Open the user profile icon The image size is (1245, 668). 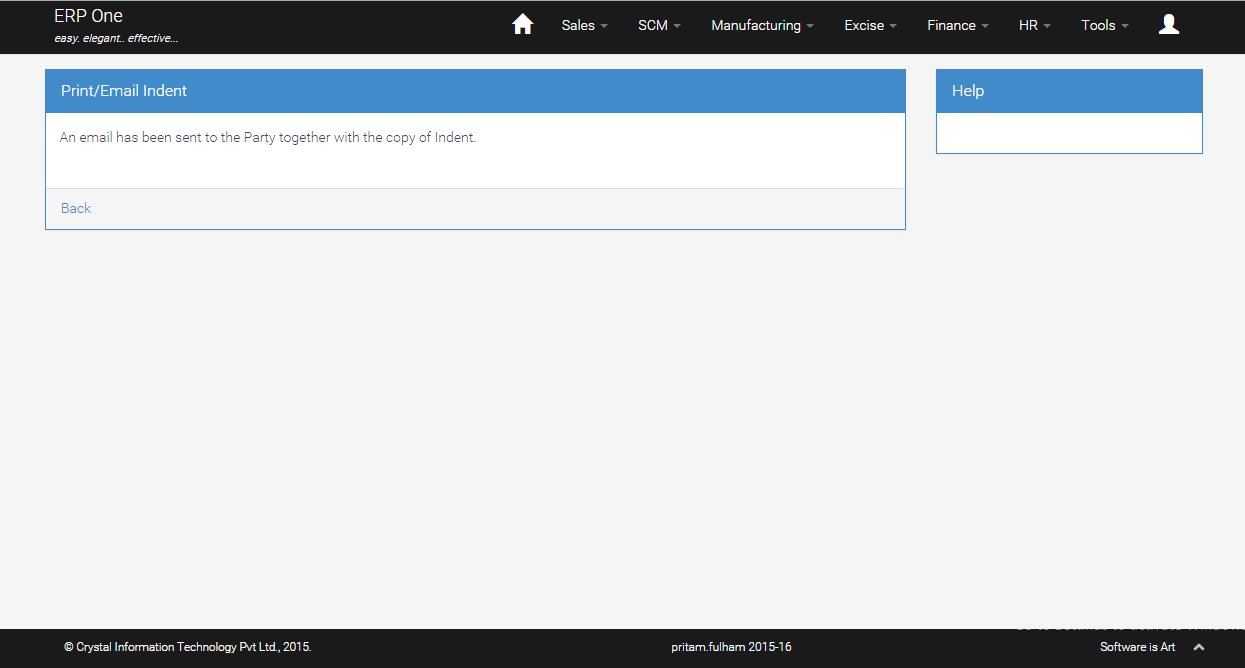coord(1168,24)
